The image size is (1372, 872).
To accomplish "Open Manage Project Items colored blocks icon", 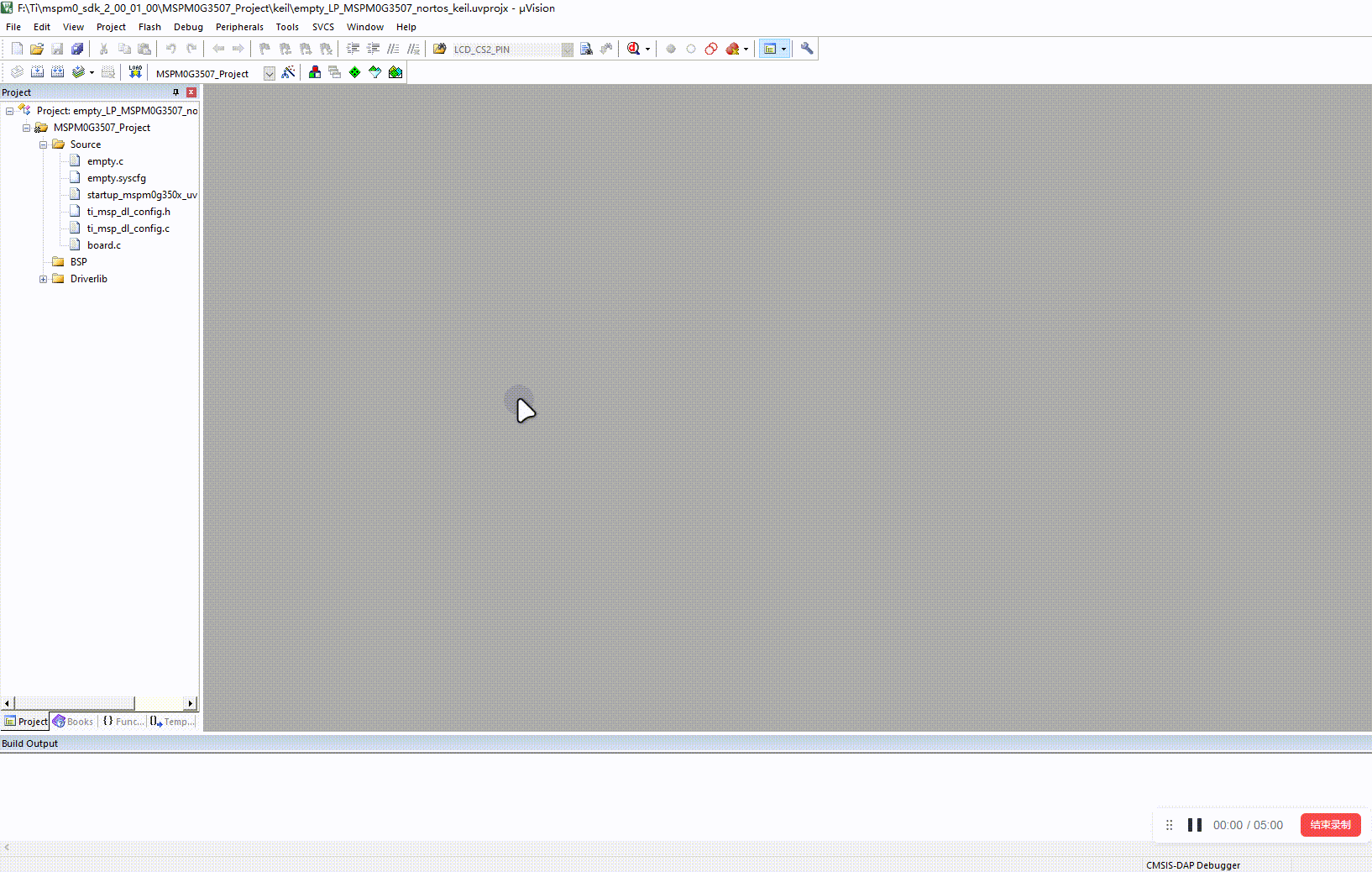I will click(x=315, y=72).
